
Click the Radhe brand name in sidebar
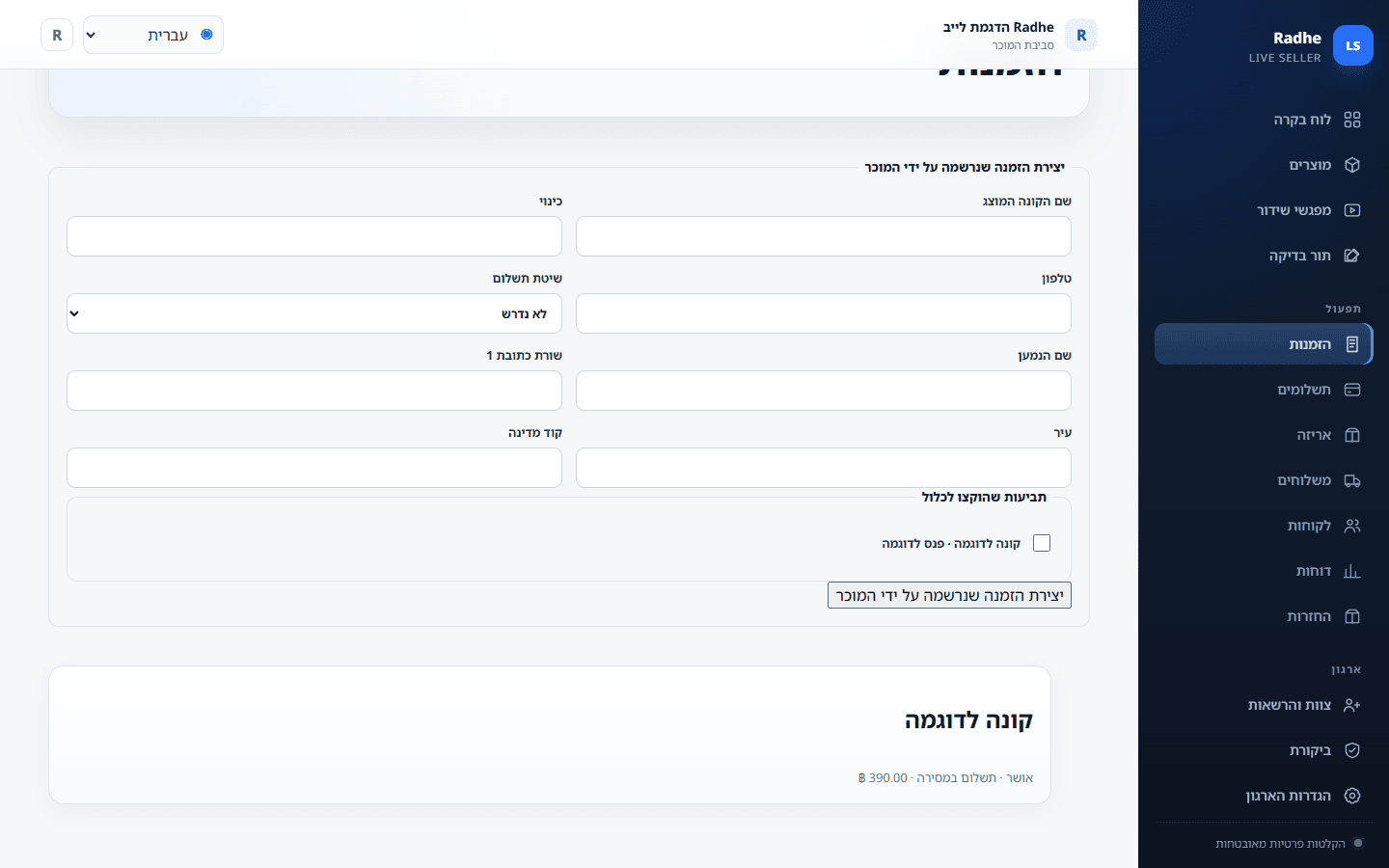pos(1297,38)
